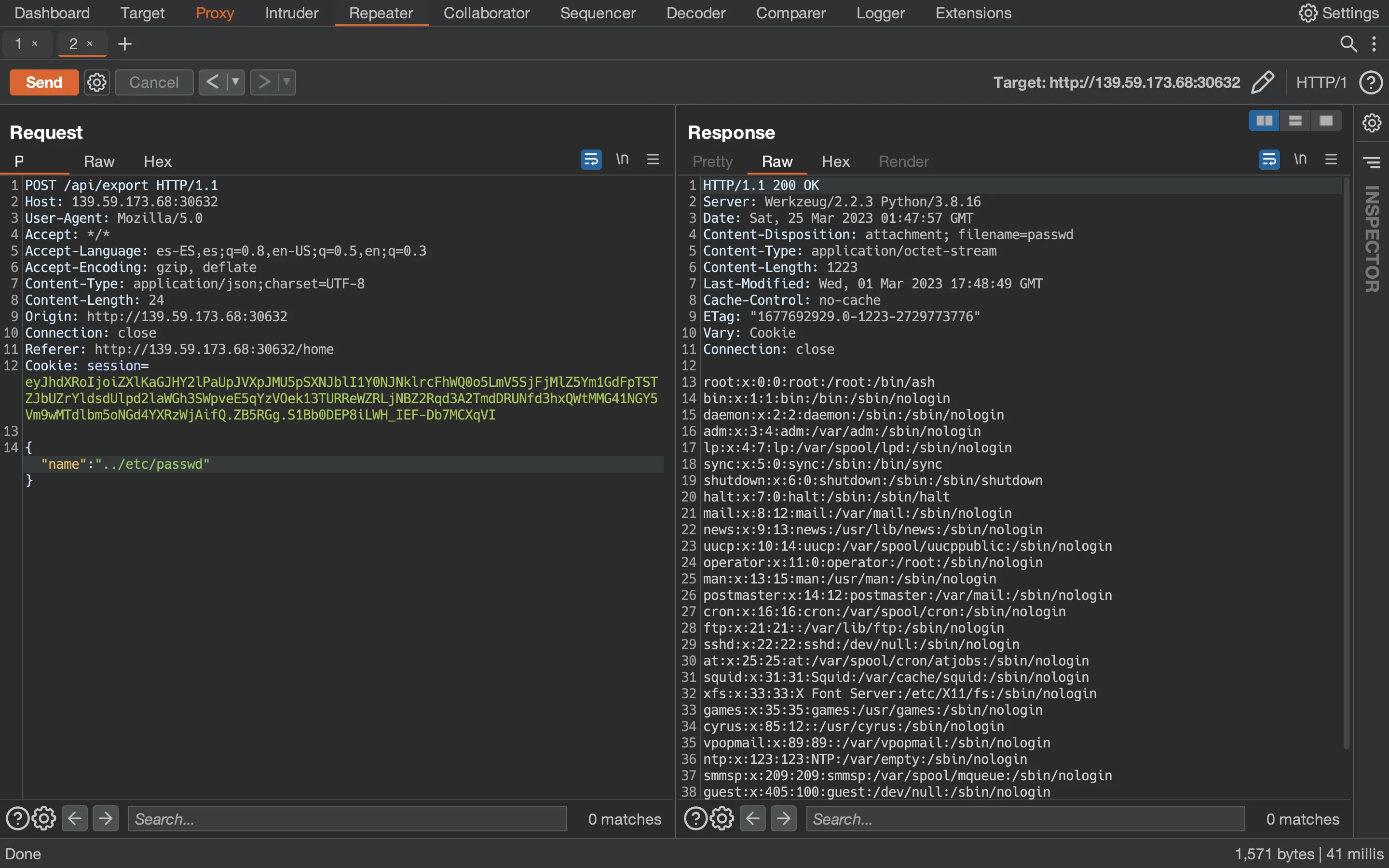Focus the request search field
This screenshot has height=868, width=1389.
[x=347, y=819]
